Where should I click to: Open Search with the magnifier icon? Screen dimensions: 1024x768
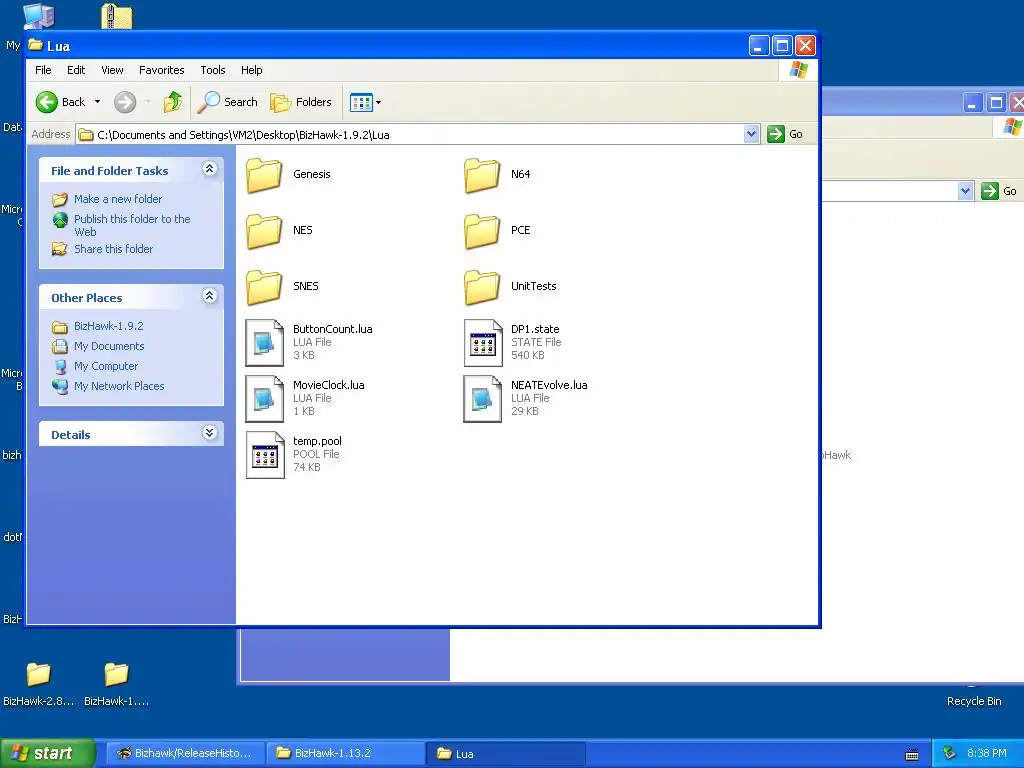pyautogui.click(x=208, y=102)
